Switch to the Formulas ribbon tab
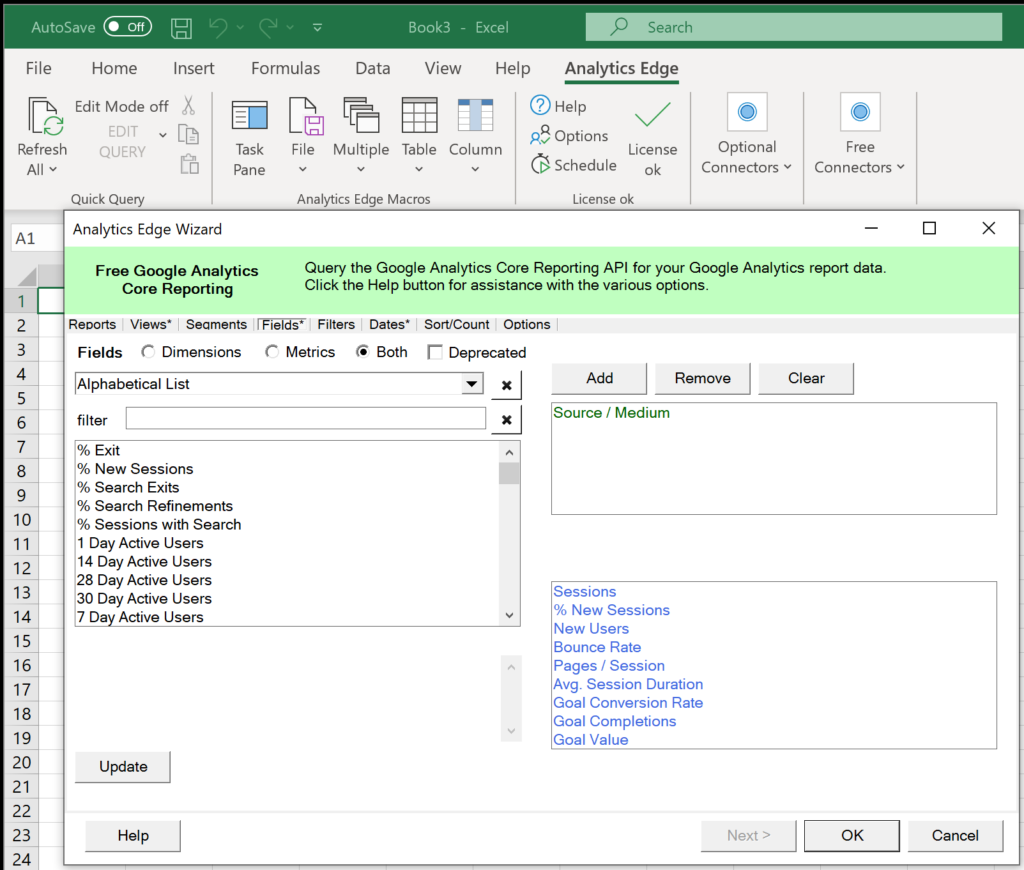This screenshot has width=1024, height=870. pos(285,68)
